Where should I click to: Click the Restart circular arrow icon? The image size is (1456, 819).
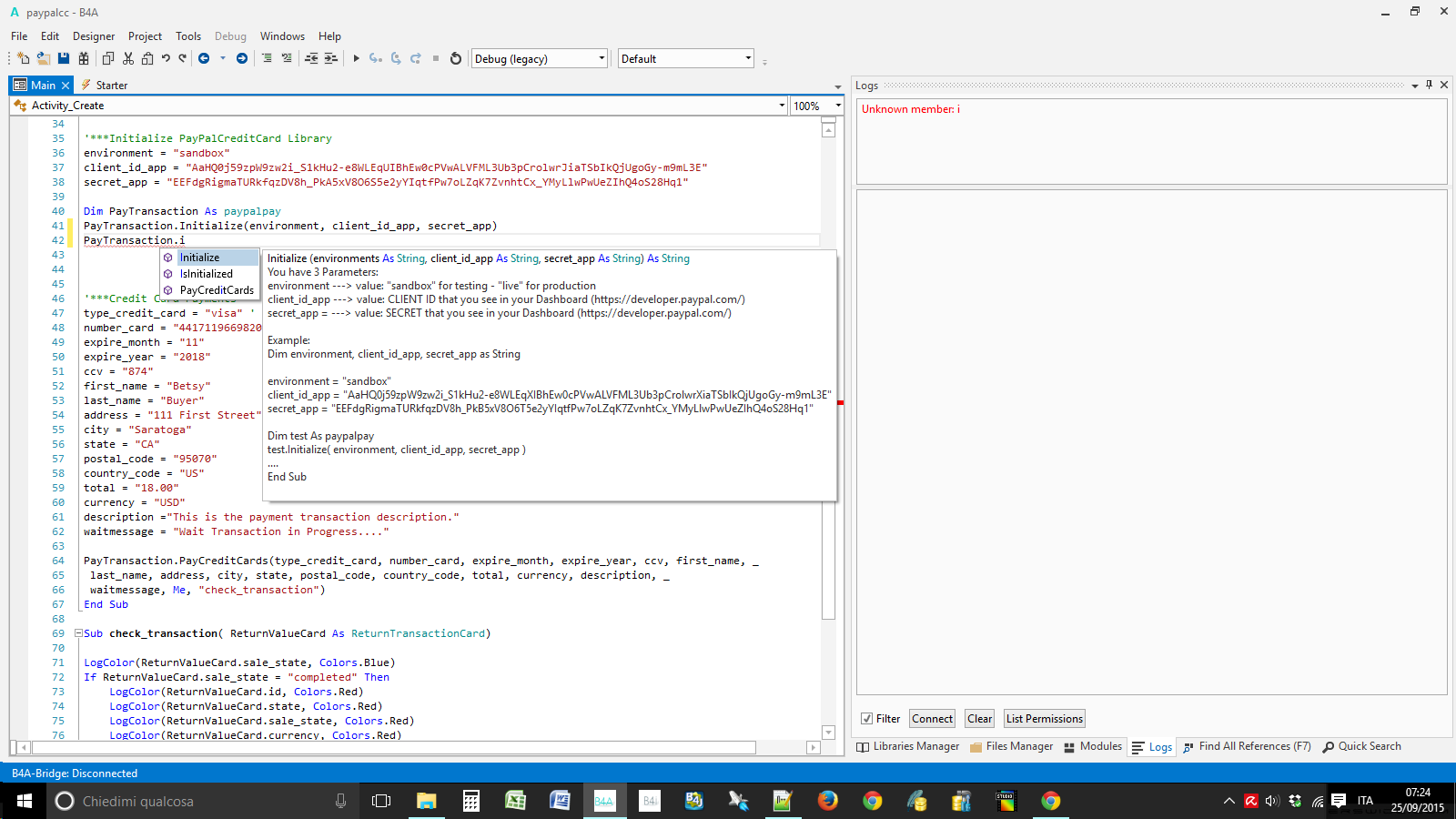click(456, 58)
